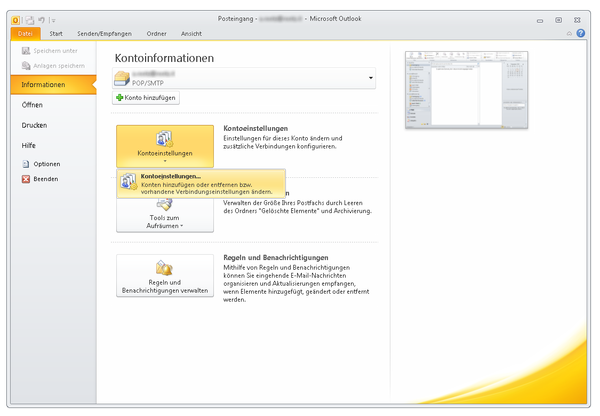Click the undo quick access icon
600x416 pixels.
coord(41,20)
